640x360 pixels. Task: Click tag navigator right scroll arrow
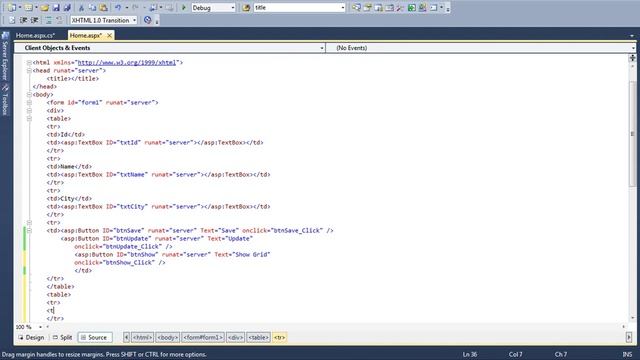tap(629, 338)
